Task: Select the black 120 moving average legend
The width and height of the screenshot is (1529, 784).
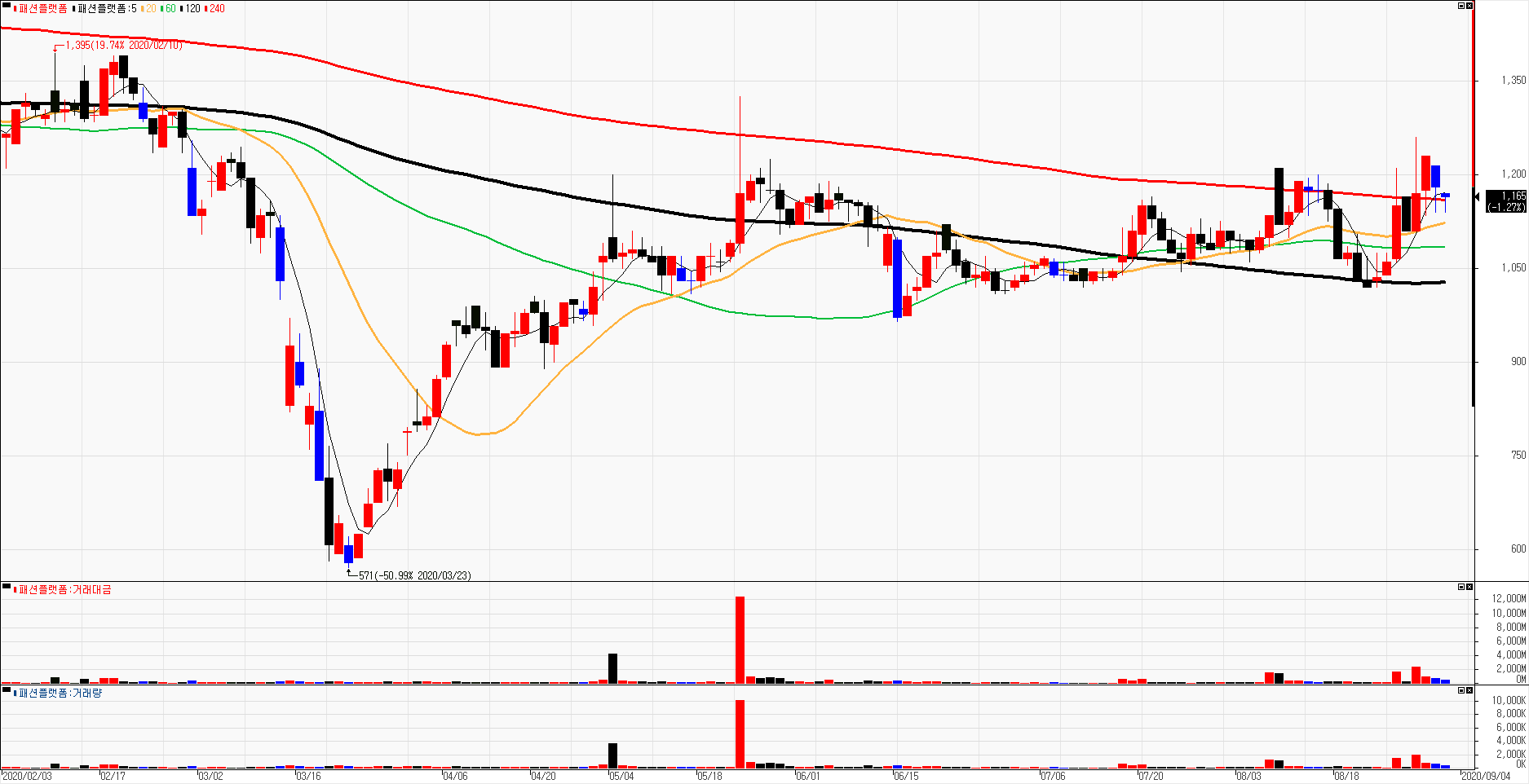Action: point(190,8)
